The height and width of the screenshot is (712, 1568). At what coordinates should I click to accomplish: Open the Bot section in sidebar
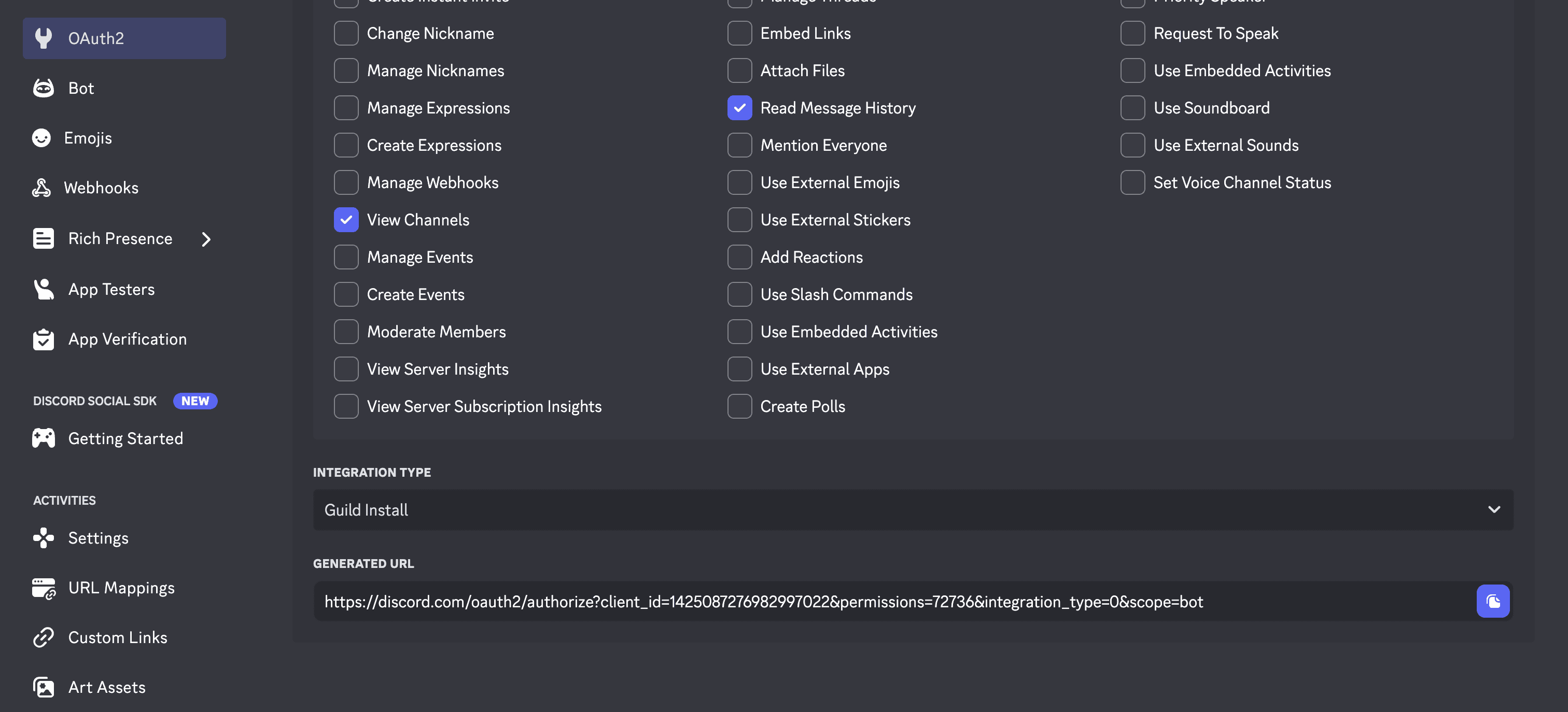81,88
